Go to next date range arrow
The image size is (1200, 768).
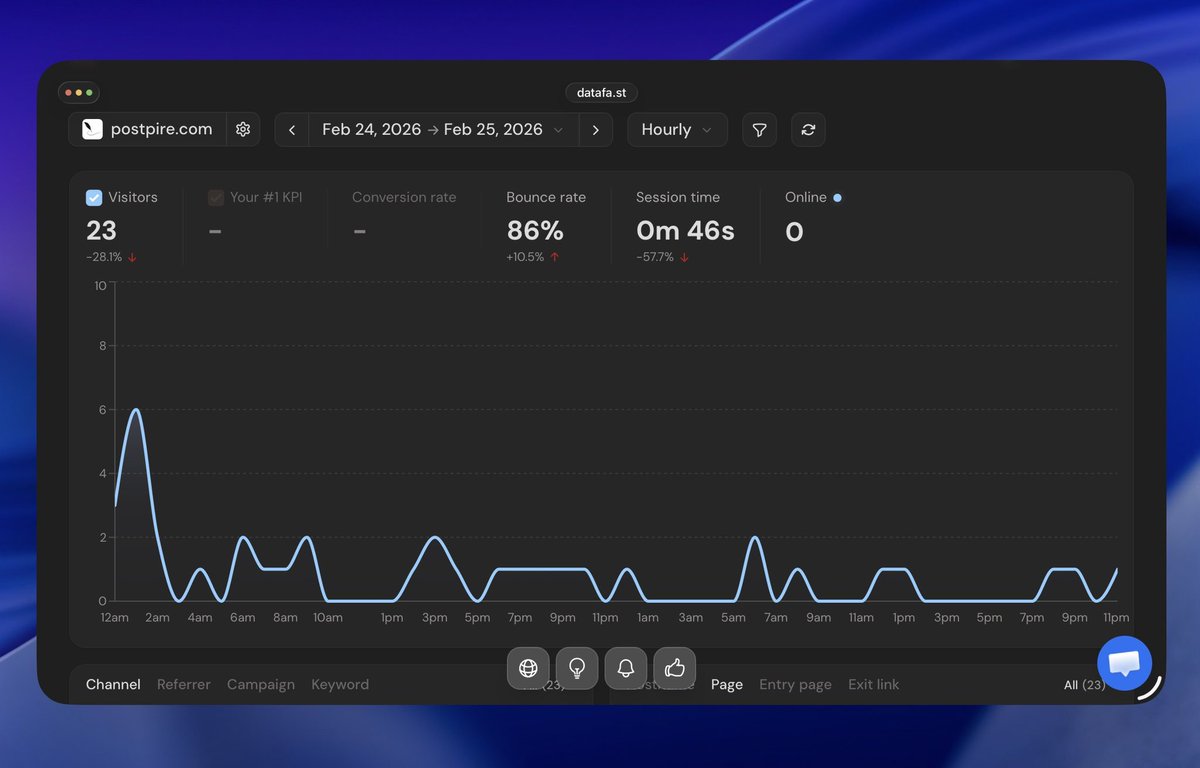[x=595, y=129]
